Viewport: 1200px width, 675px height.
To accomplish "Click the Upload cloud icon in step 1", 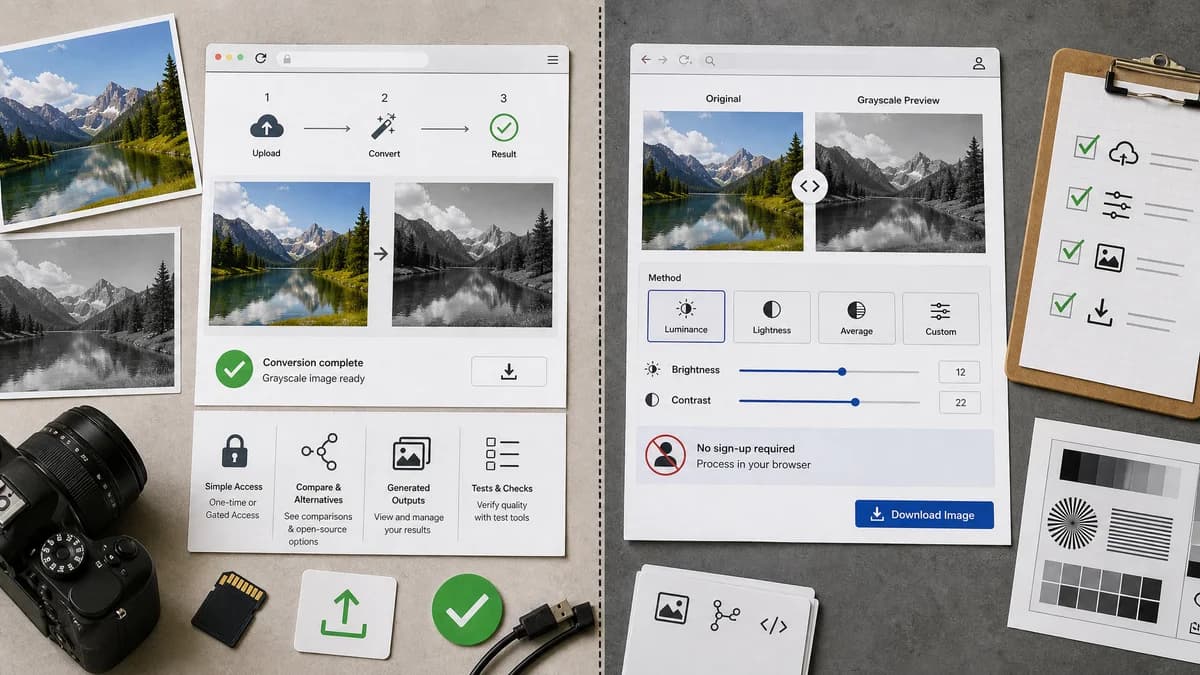I will [266, 126].
